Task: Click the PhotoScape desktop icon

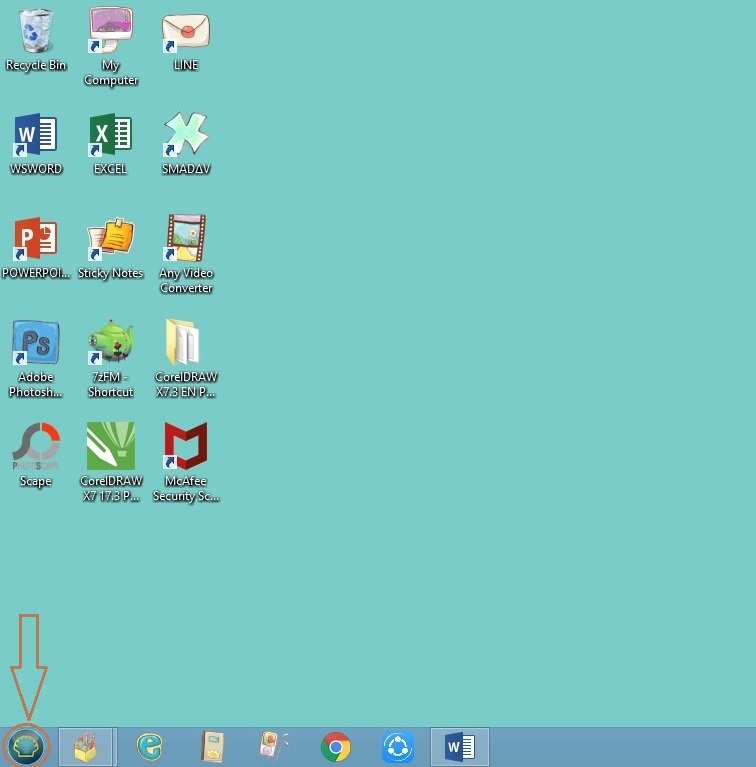Action: [35, 447]
